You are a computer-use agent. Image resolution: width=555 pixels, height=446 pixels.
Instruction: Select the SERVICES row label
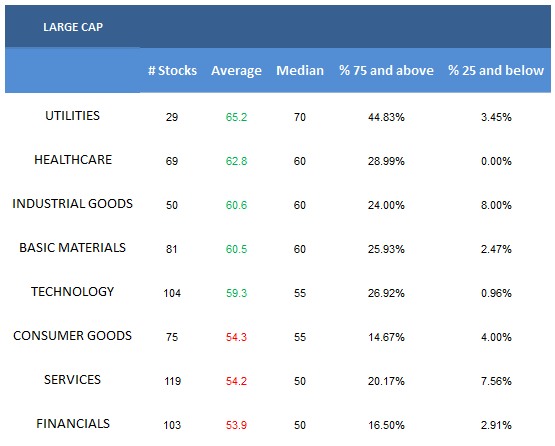(73, 379)
